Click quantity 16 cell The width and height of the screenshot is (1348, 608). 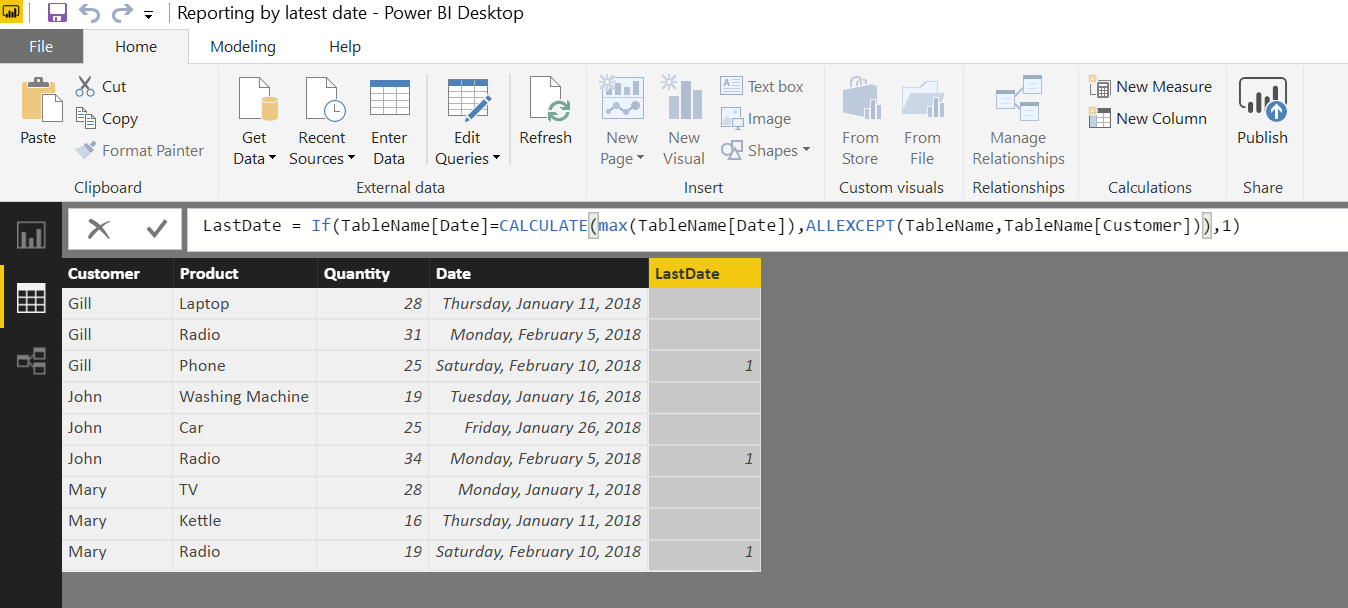[x=372, y=521]
